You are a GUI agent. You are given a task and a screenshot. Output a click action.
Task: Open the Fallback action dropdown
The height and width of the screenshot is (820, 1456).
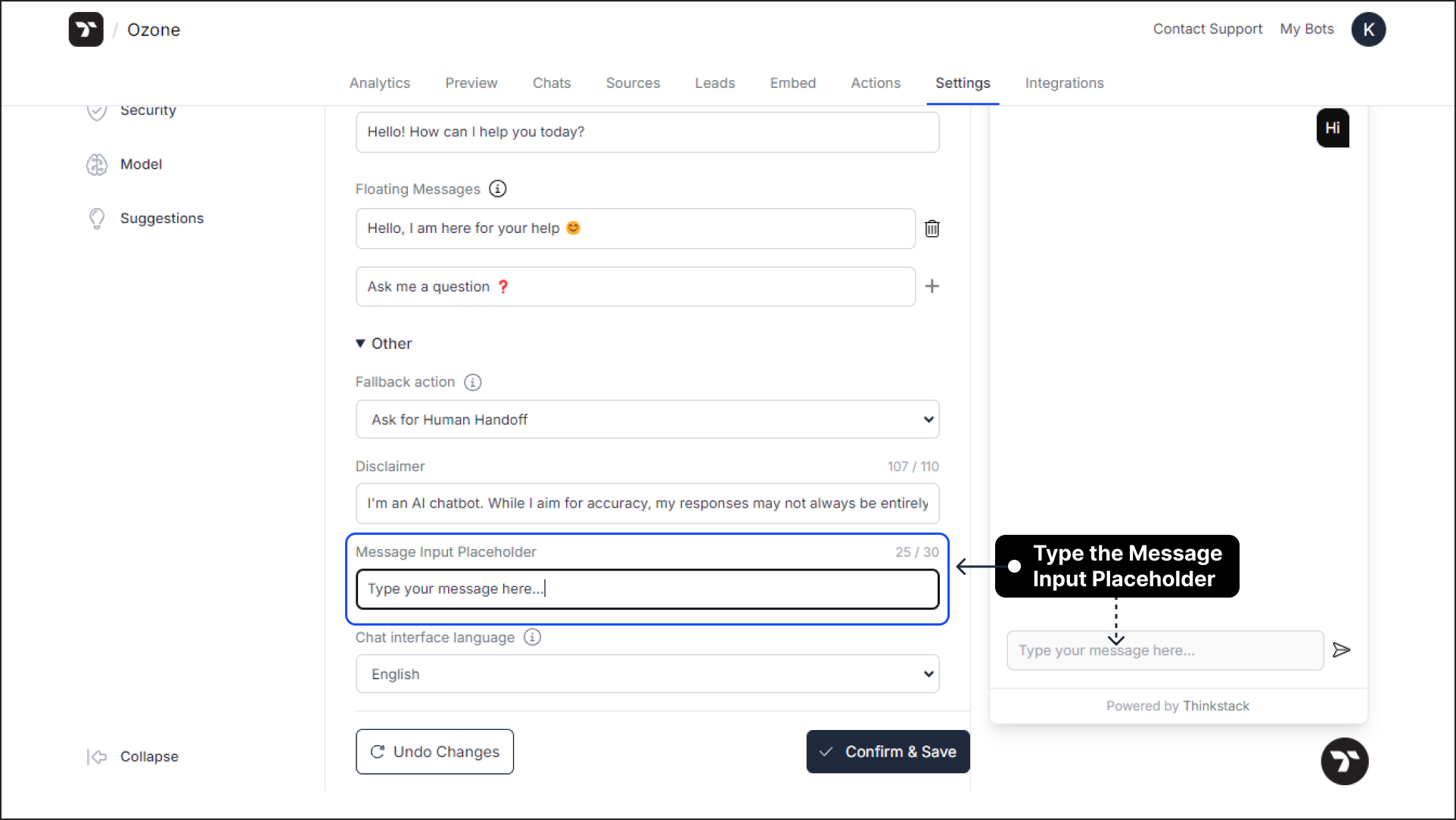click(647, 419)
